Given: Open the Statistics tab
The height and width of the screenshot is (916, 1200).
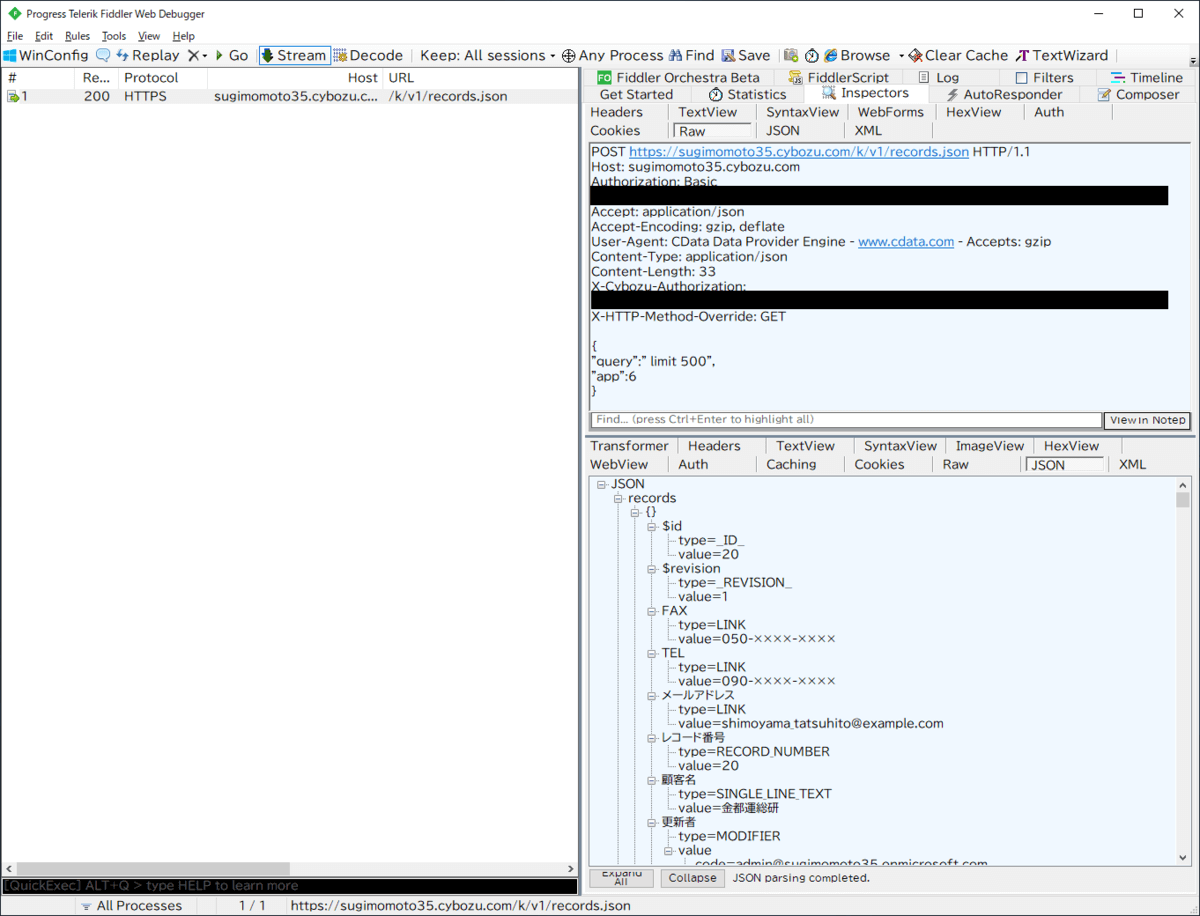Looking at the screenshot, I should pyautogui.click(x=747, y=94).
